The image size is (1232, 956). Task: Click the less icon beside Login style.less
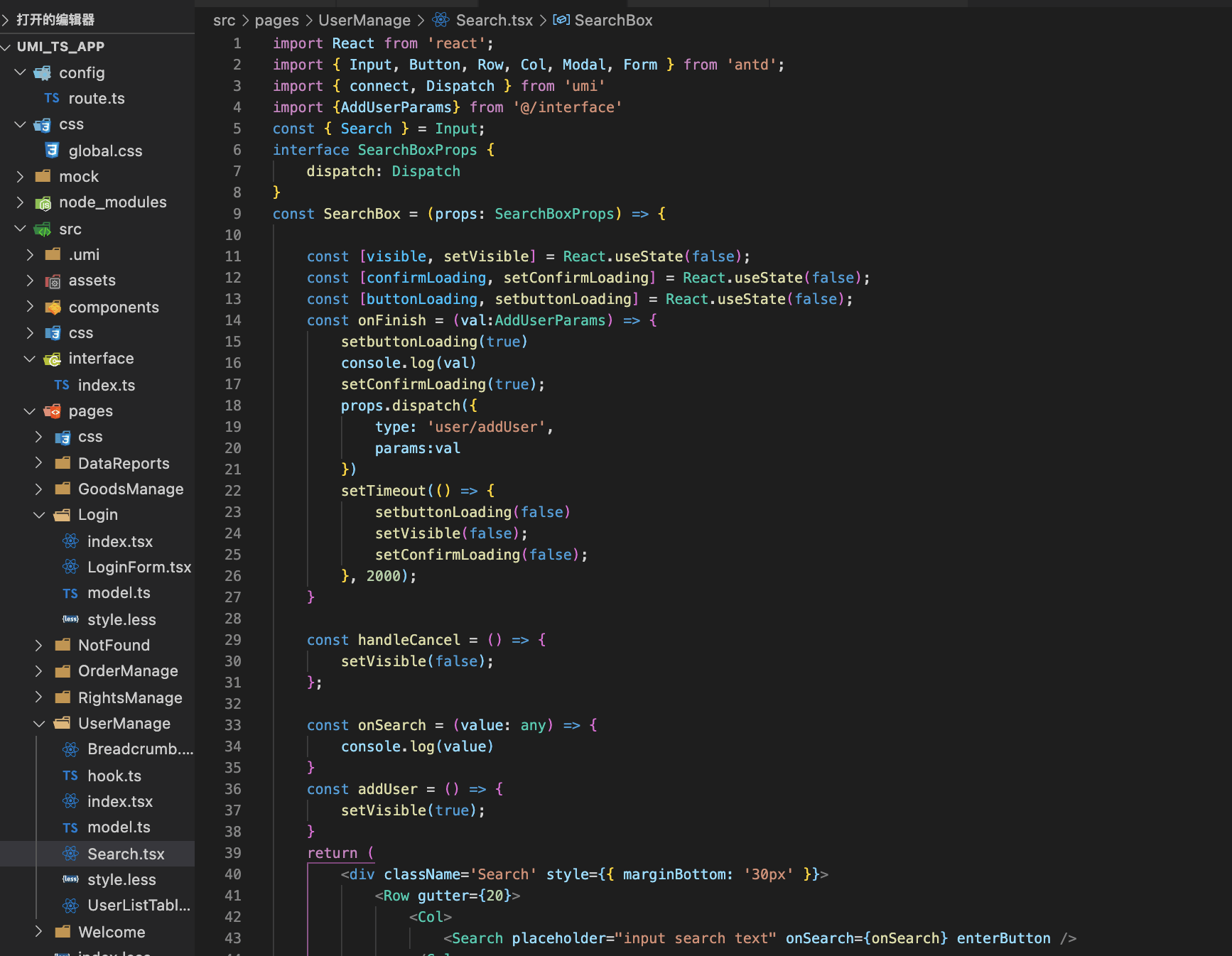pos(71,619)
